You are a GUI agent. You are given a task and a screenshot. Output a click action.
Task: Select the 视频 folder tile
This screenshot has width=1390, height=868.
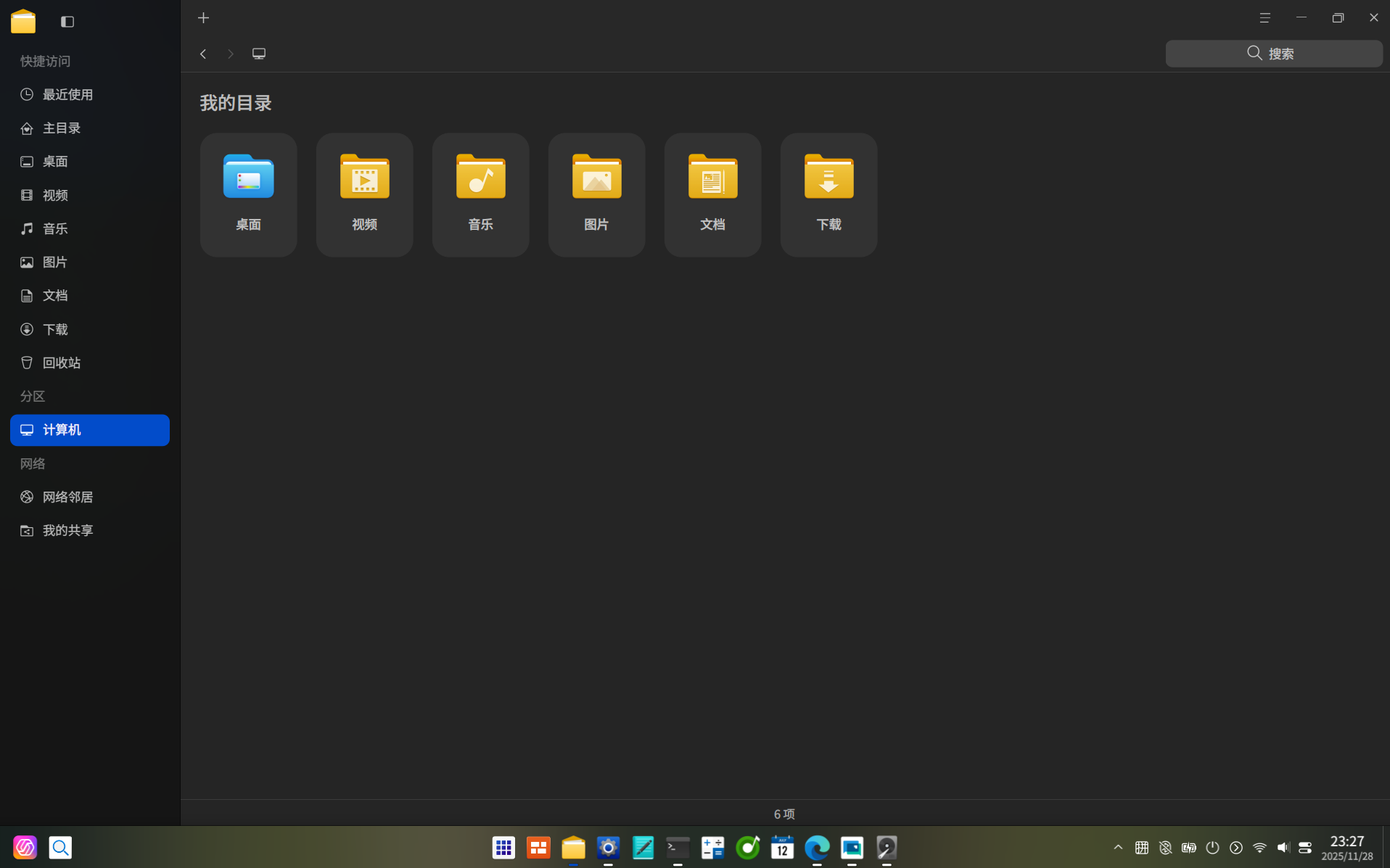tap(364, 194)
